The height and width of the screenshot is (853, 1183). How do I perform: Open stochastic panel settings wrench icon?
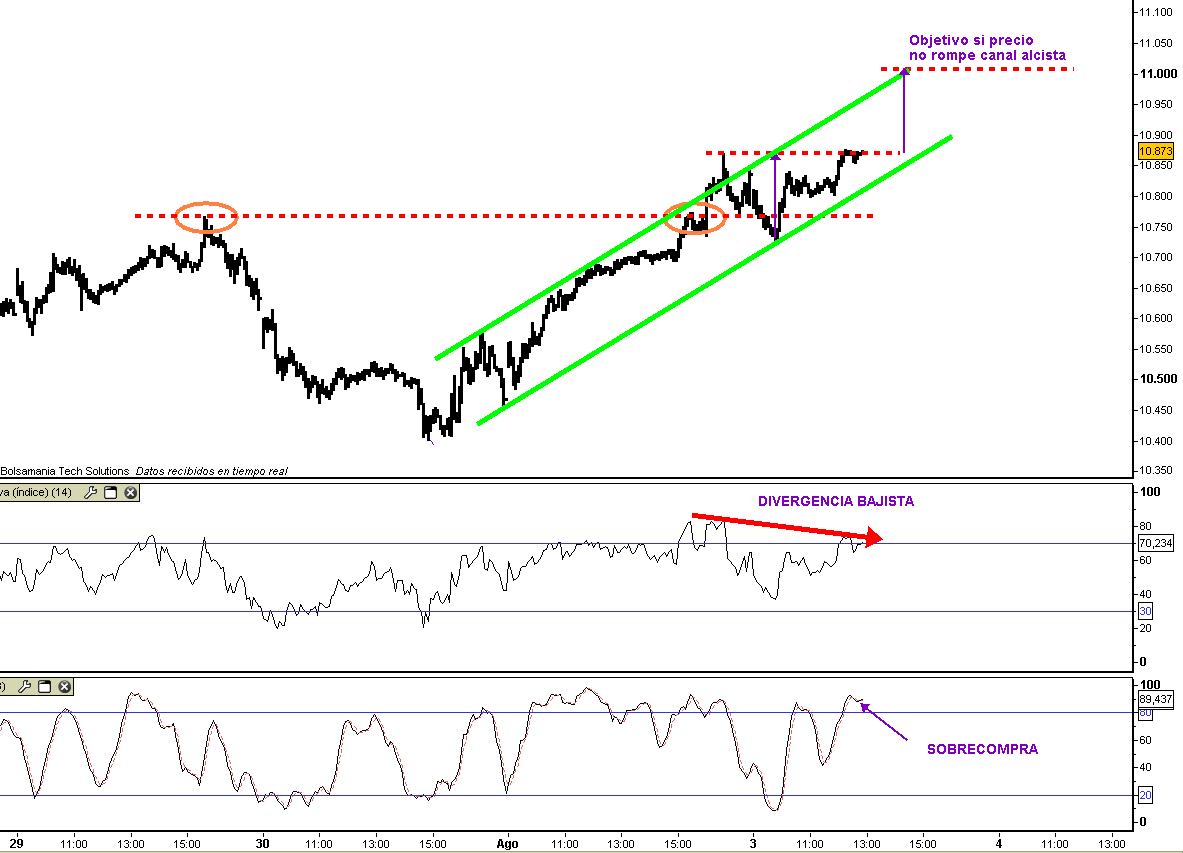point(24,686)
